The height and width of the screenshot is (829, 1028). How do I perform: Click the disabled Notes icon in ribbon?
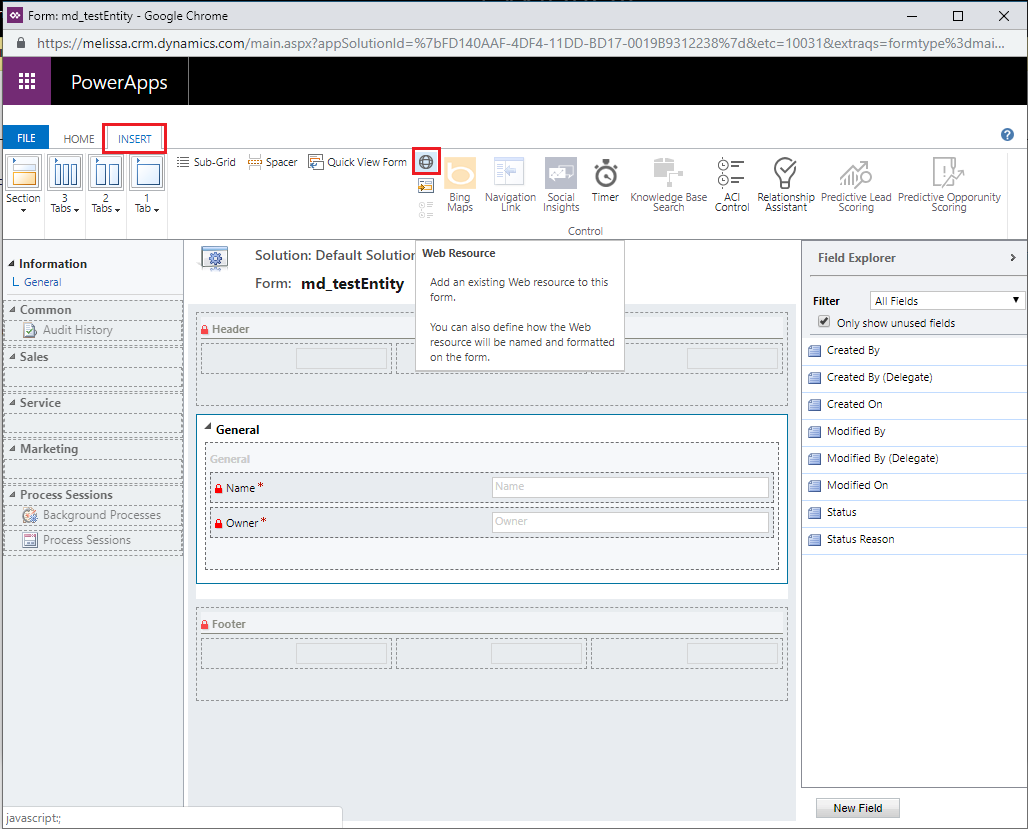point(426,210)
